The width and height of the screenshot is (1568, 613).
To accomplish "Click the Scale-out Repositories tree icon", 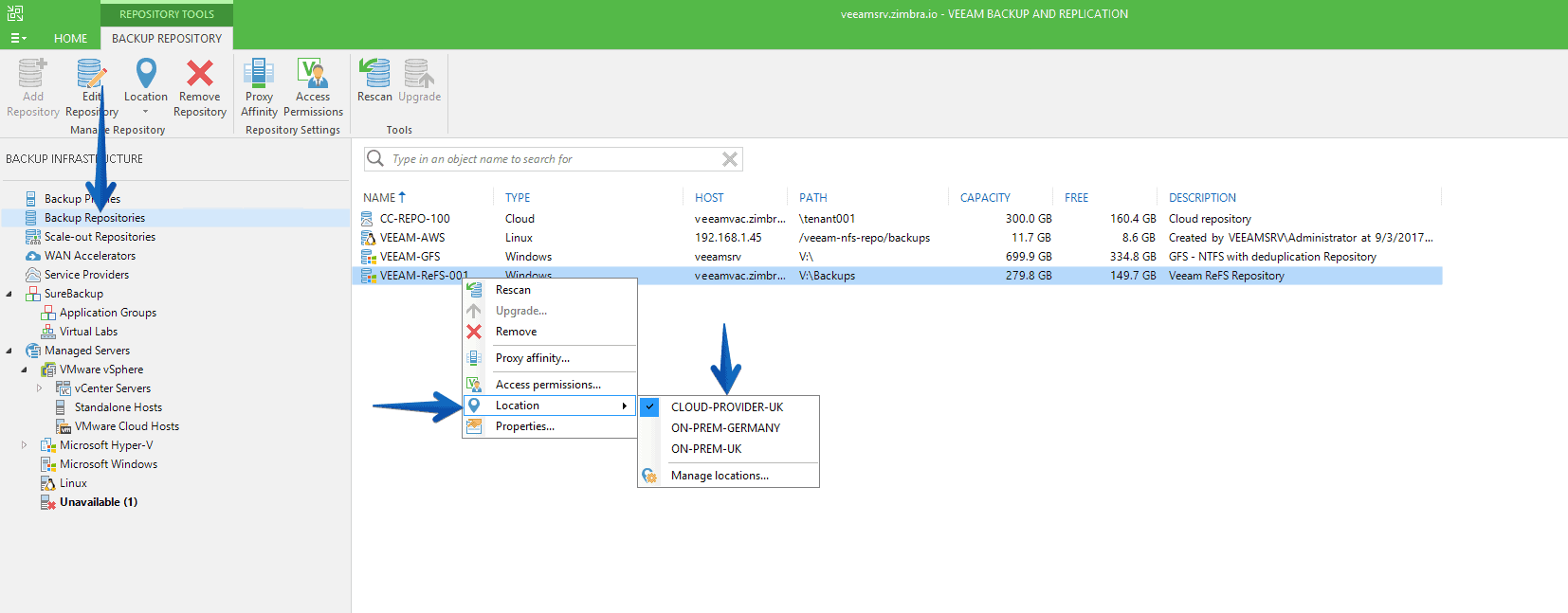I will [33, 237].
